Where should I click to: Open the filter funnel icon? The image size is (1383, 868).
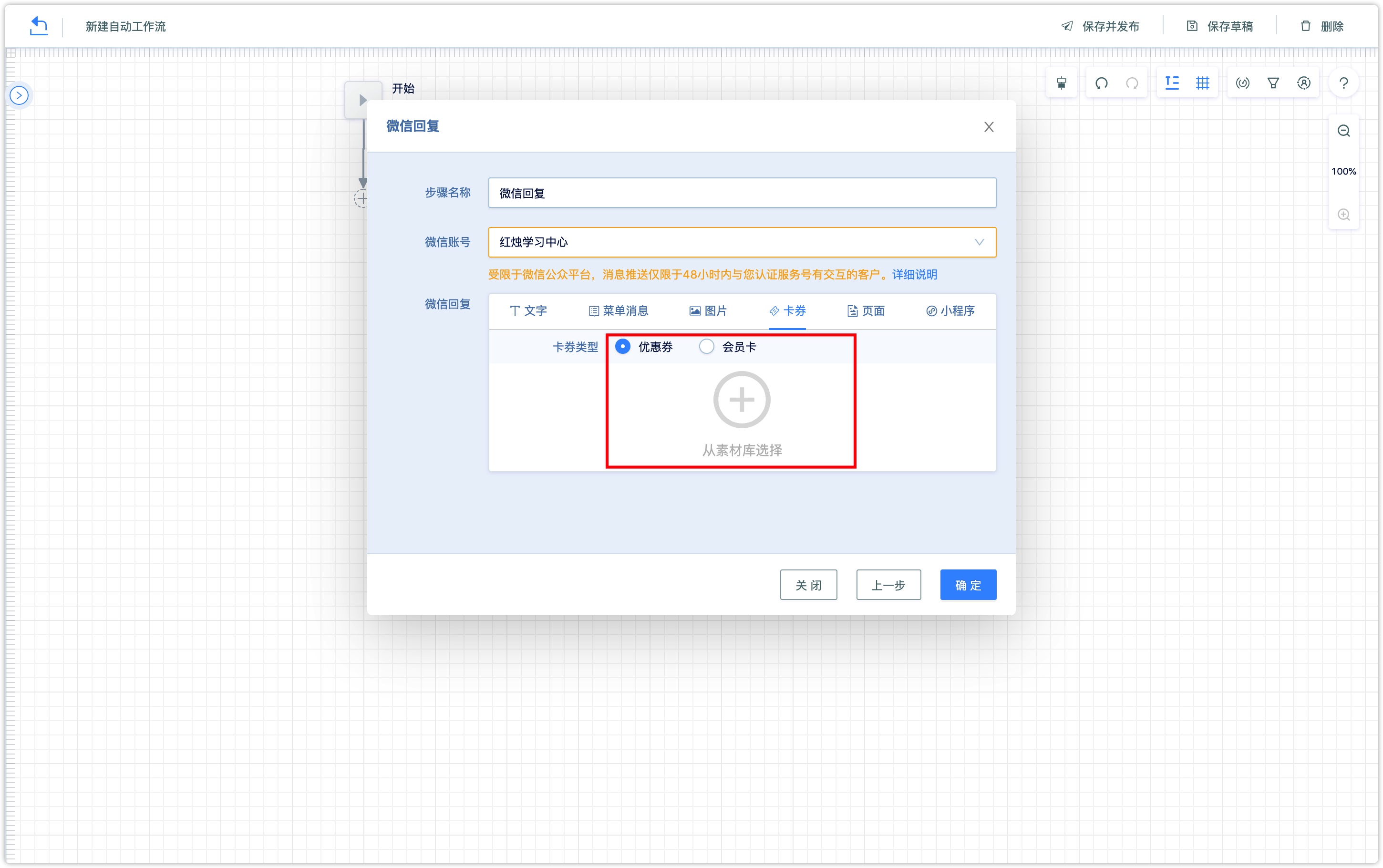1273,83
